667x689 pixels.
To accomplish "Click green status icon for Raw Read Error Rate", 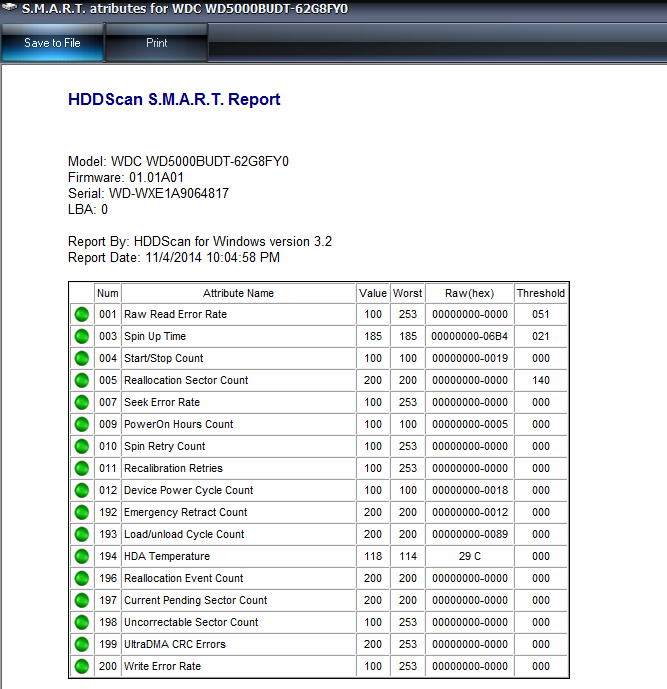I will click(x=82, y=314).
